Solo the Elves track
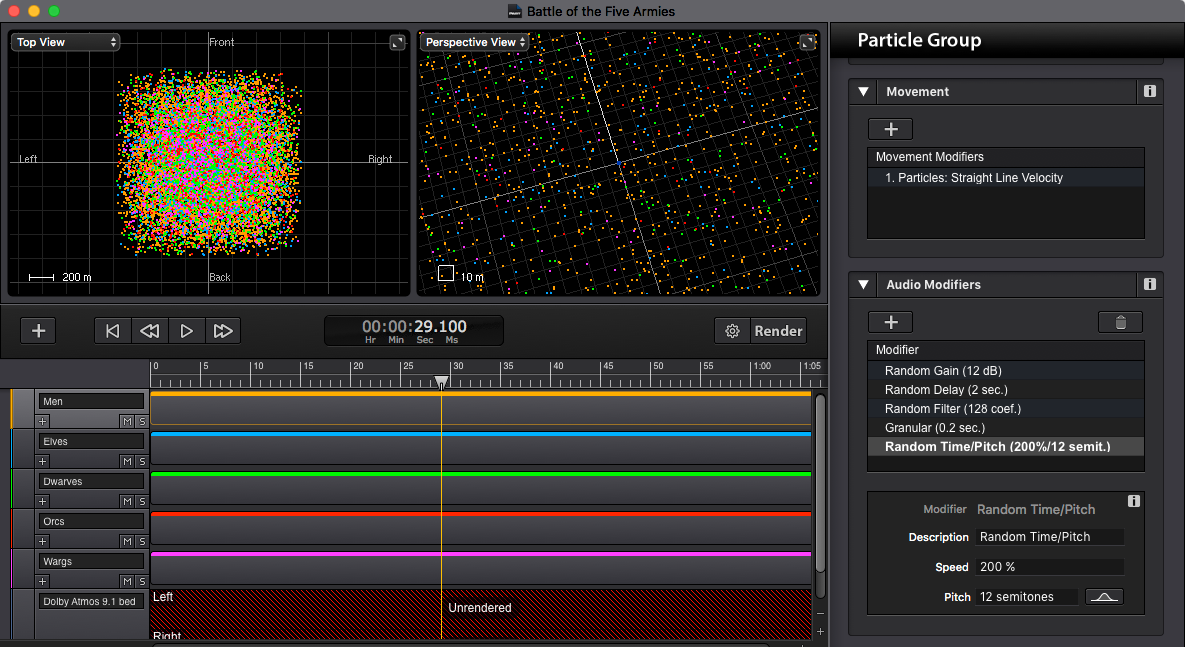 (142, 461)
